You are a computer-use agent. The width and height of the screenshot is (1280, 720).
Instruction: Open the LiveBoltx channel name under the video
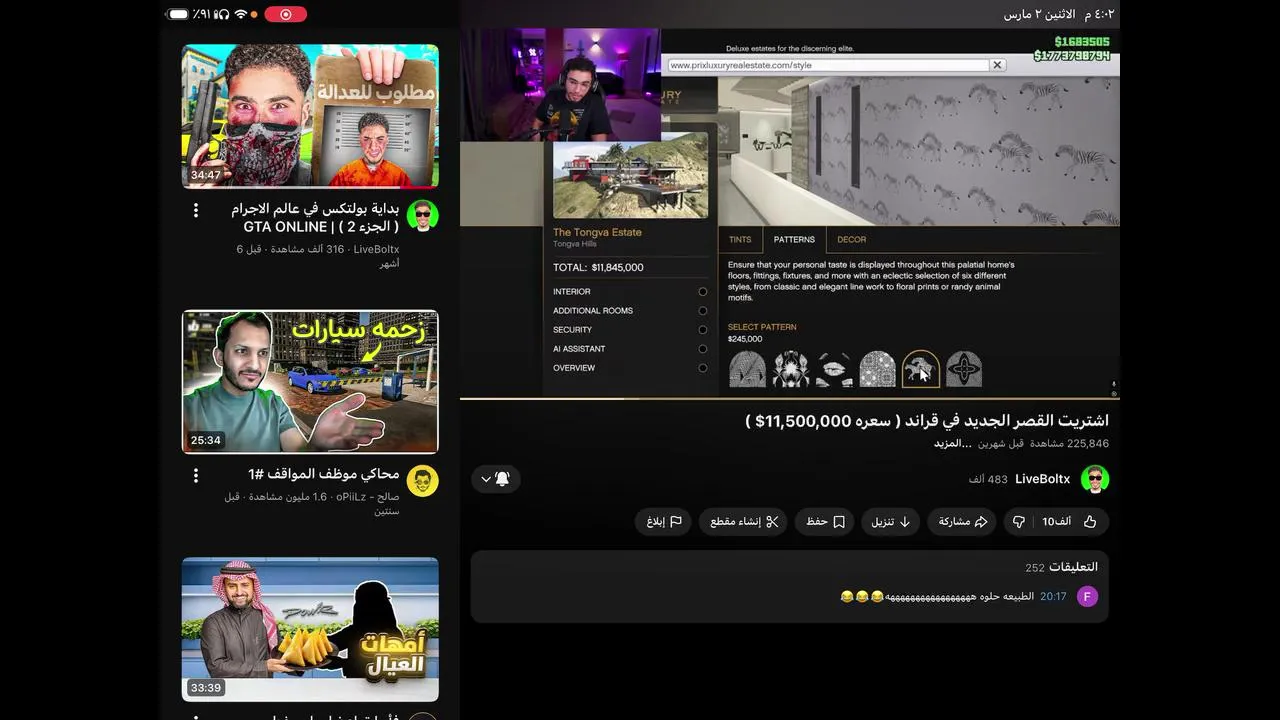click(x=1042, y=479)
